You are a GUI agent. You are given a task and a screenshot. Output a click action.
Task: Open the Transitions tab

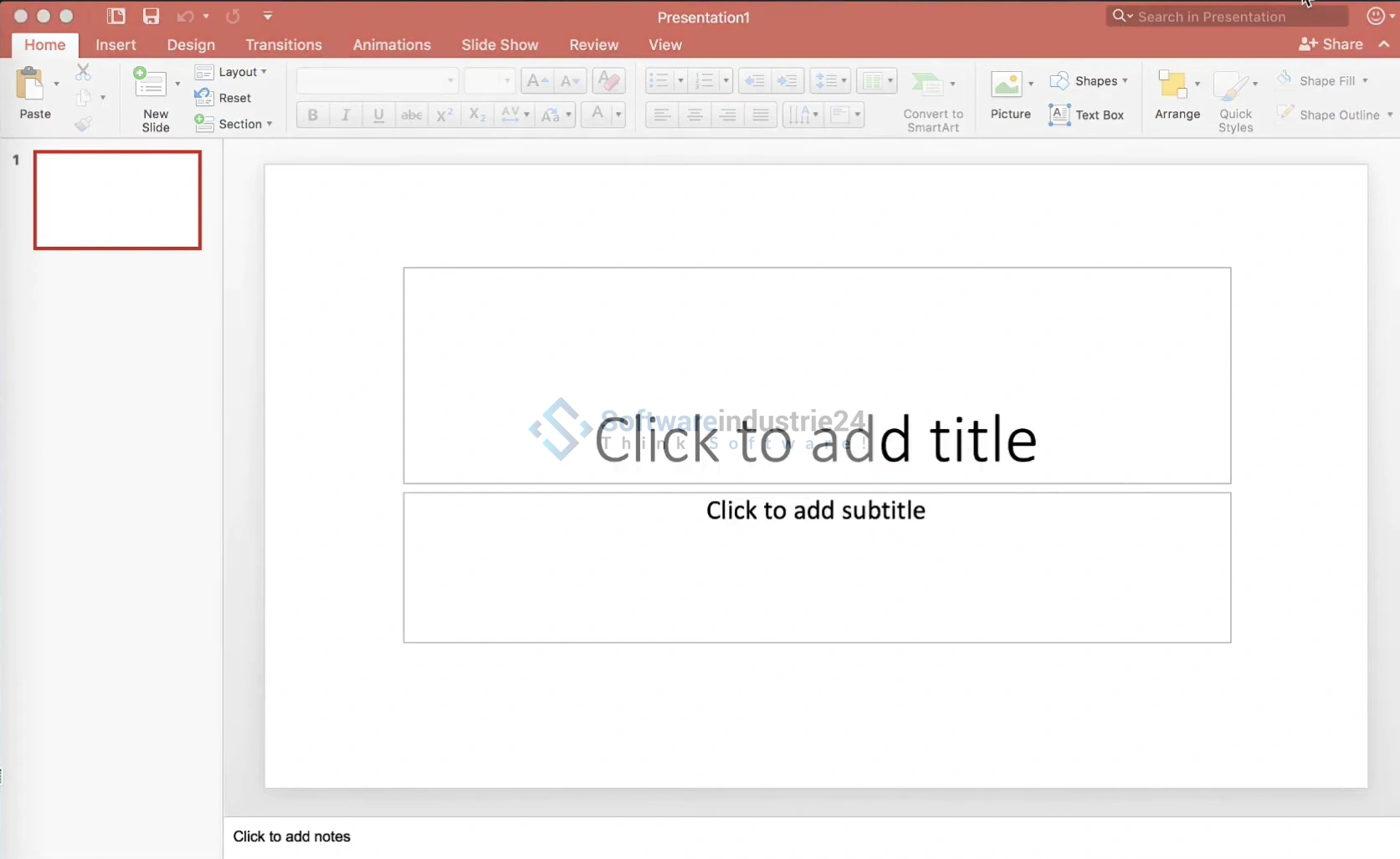click(284, 45)
